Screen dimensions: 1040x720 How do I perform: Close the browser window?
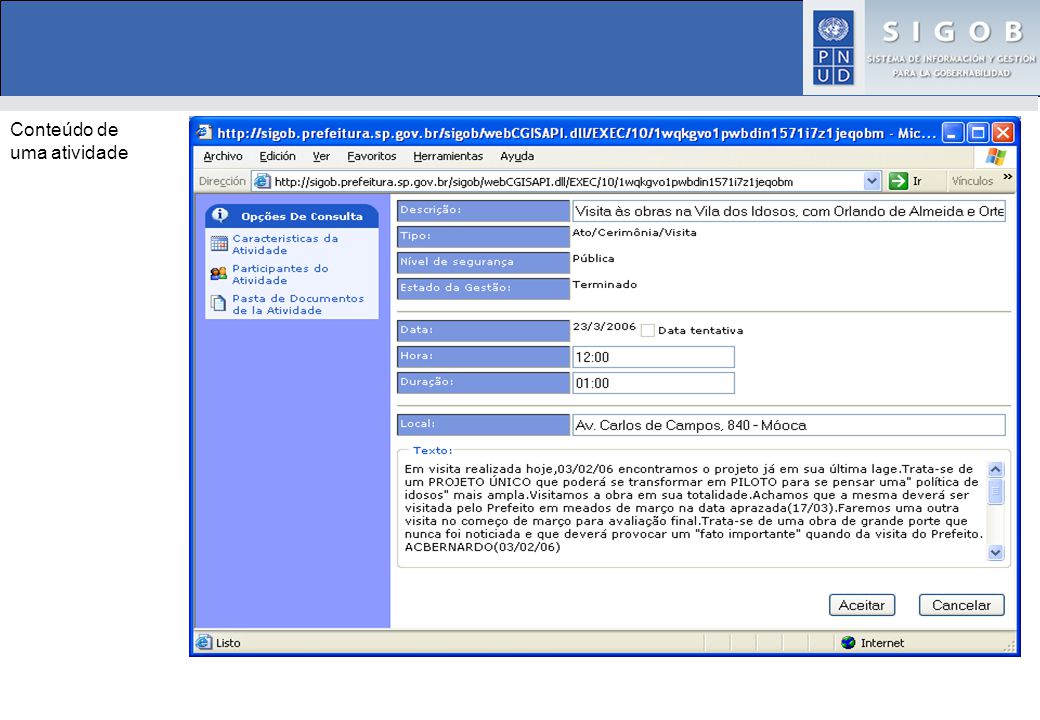tap(1002, 133)
